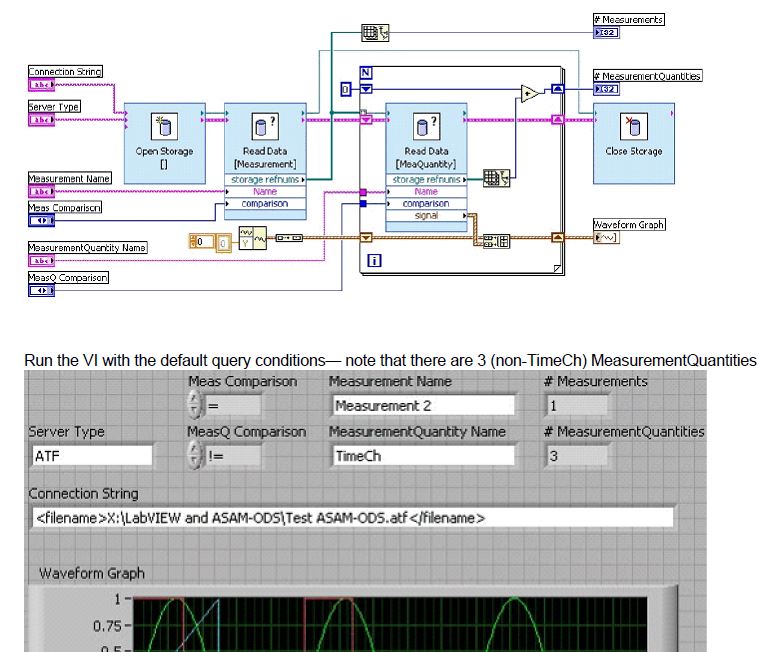Click the Connection String filename field
The height and width of the screenshot is (652, 759).
pos(352,518)
